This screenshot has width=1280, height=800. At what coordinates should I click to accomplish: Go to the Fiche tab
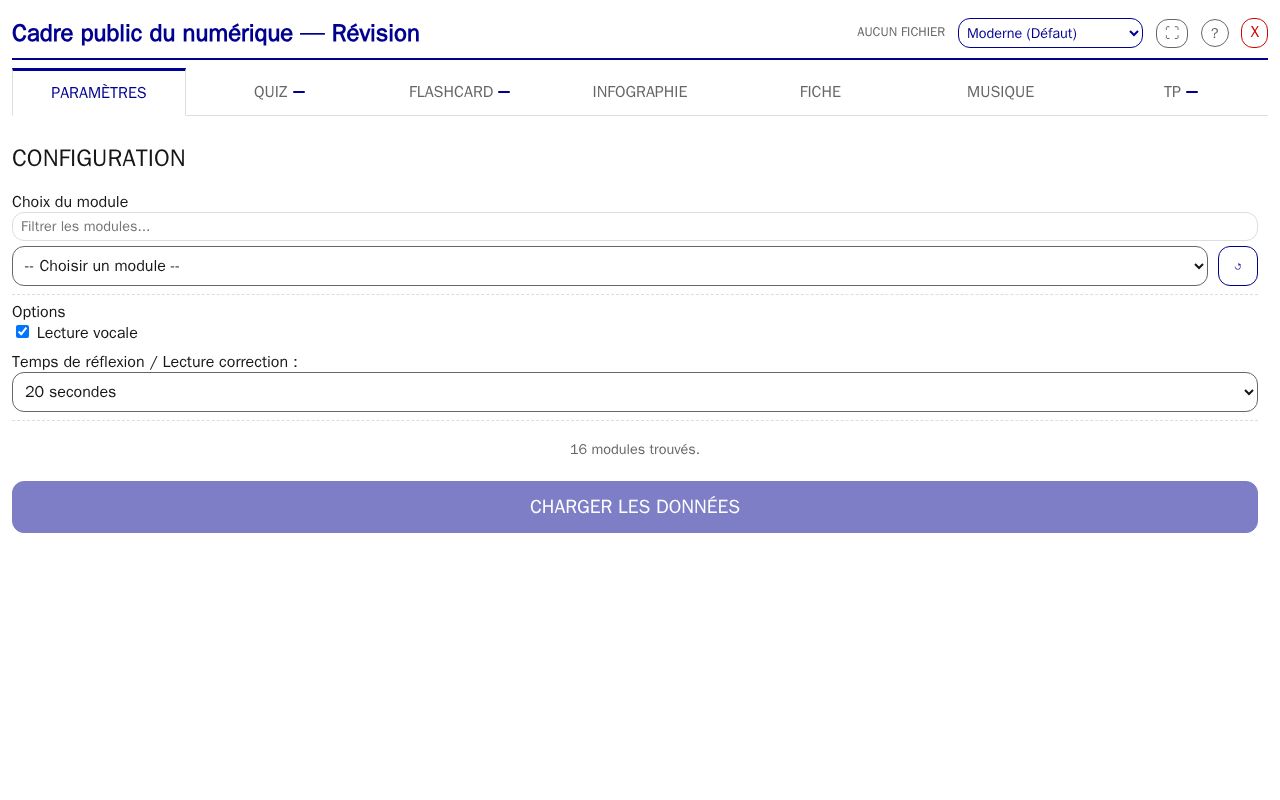click(x=820, y=92)
